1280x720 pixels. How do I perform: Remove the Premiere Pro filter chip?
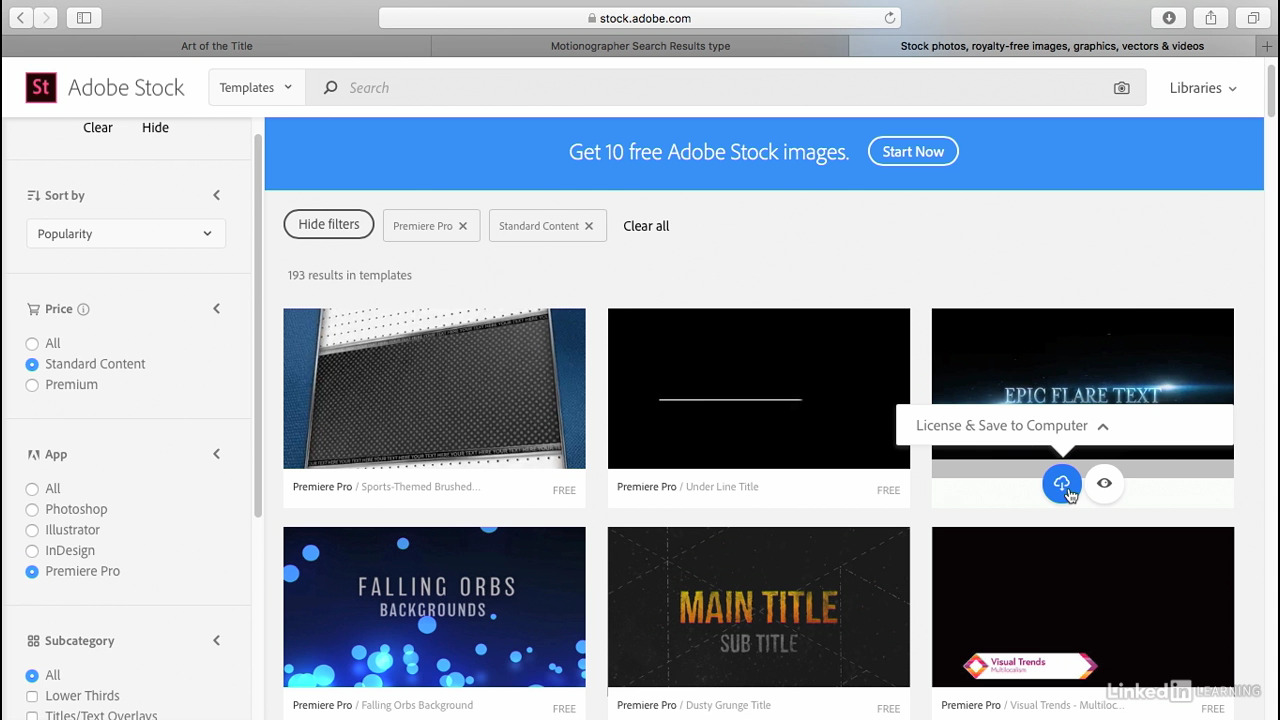click(463, 226)
